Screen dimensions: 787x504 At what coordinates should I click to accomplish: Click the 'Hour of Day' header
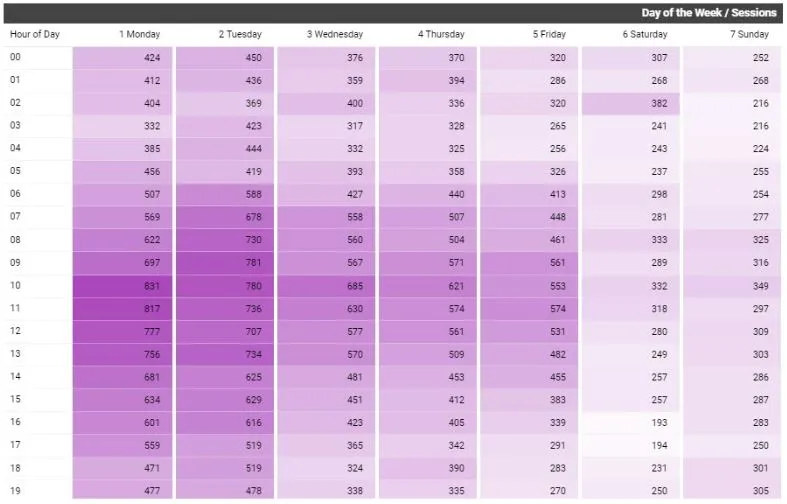[x=35, y=34]
